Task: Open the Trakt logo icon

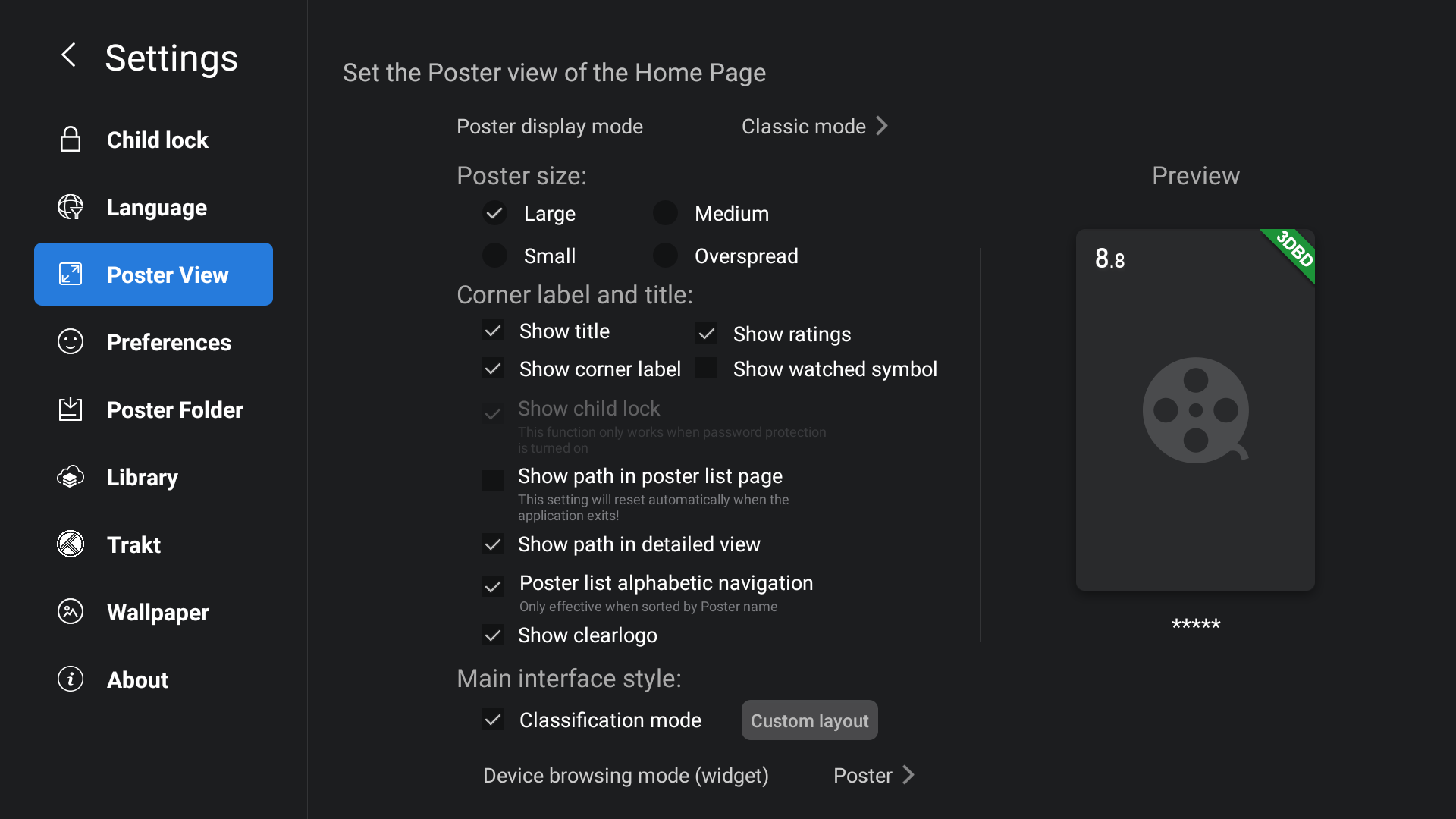Action: [x=71, y=544]
